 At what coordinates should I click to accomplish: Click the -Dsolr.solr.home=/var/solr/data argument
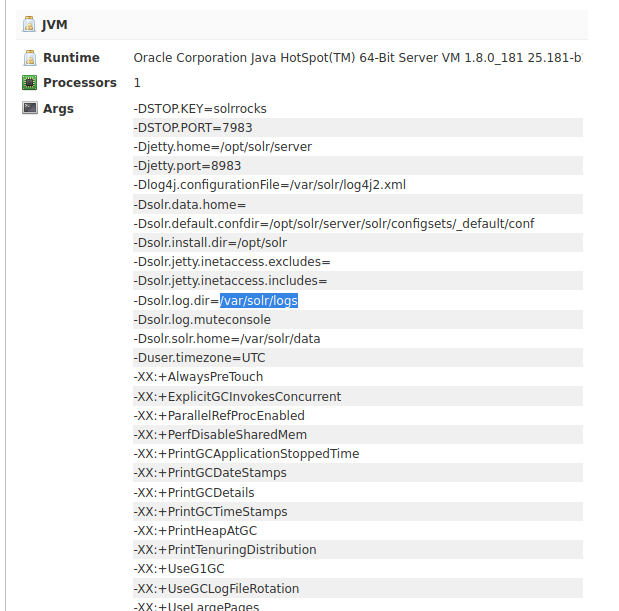[227, 339]
